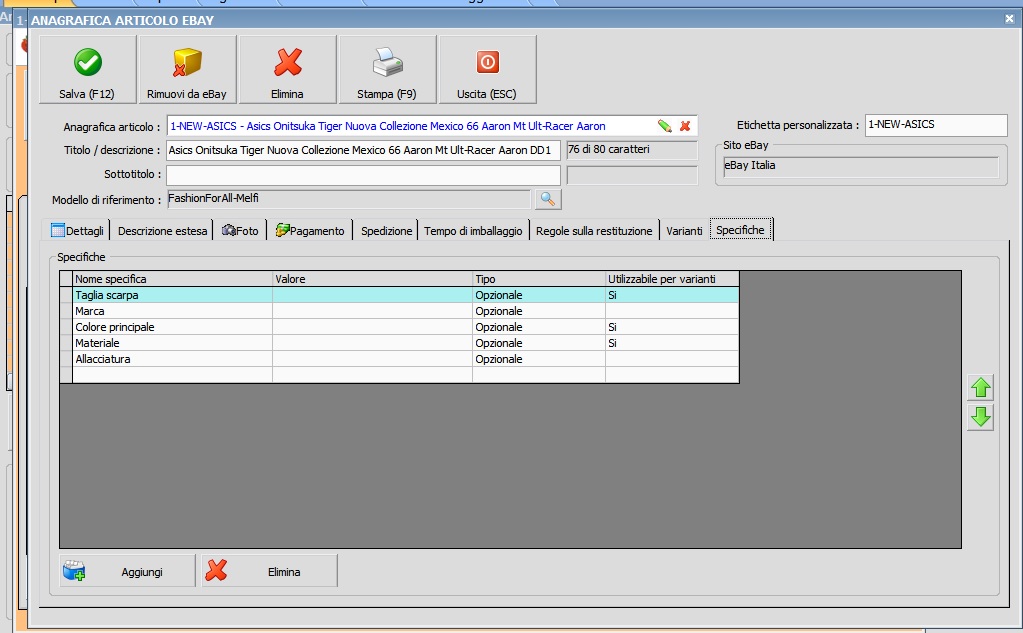Click Opzionale type cell for Allacciatura
The height and width of the screenshot is (633, 1023).
point(539,359)
